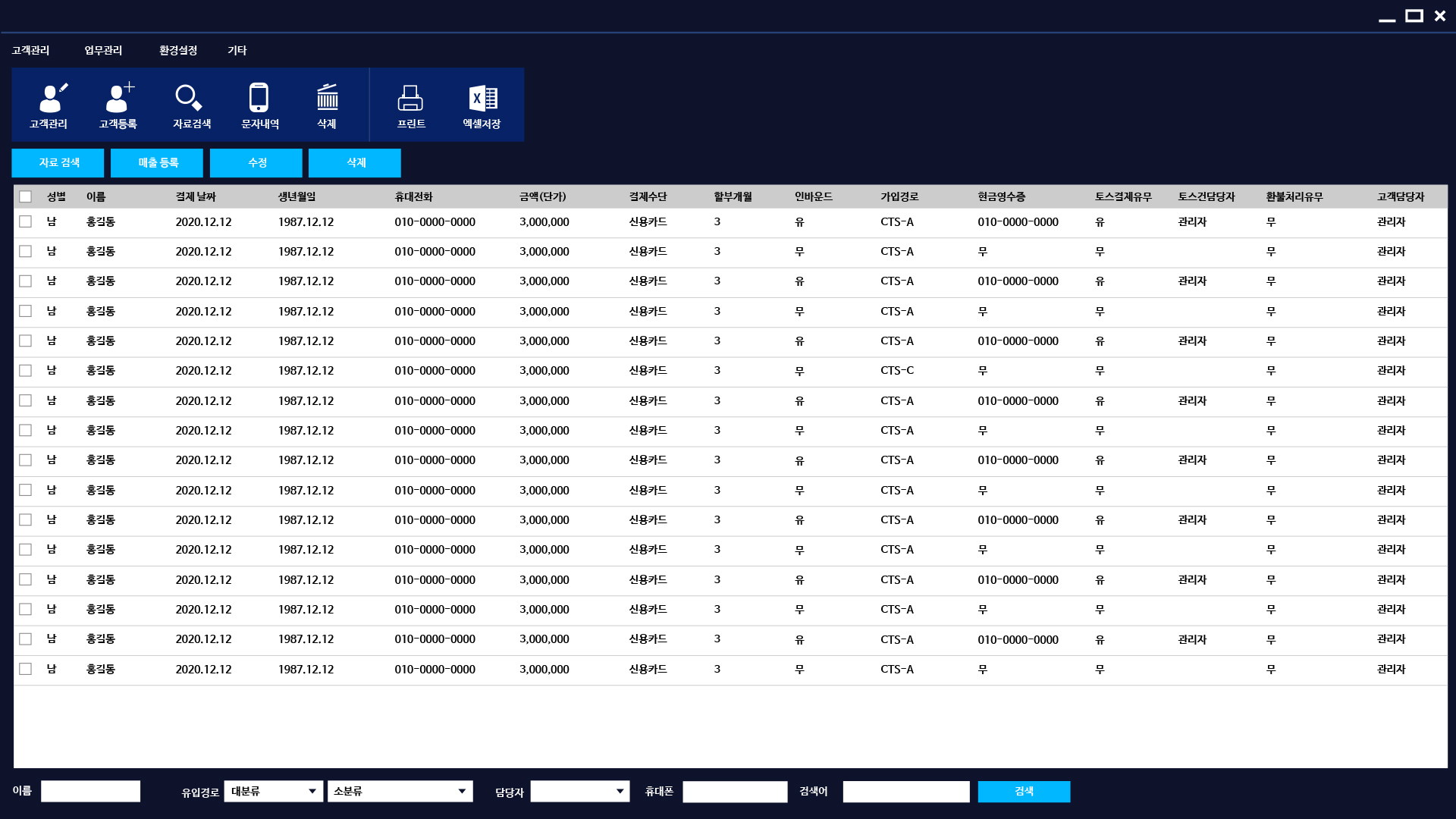This screenshot has height=819, width=1456.
Task: Maximize the application window
Action: (1414, 16)
